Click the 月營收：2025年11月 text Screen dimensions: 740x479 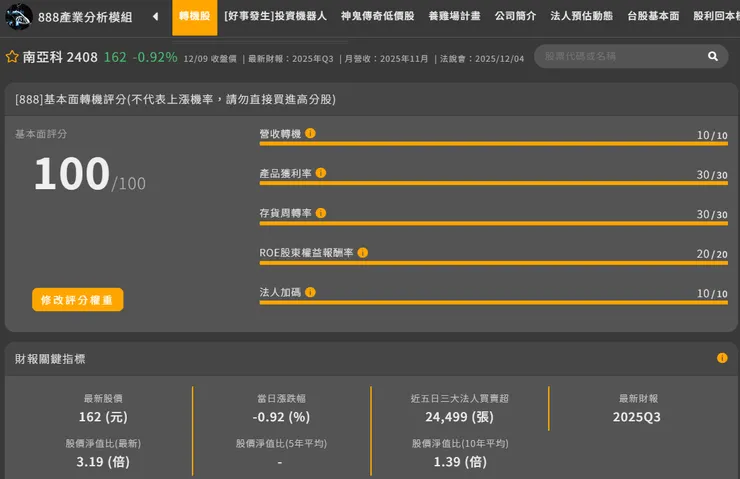coord(386,59)
